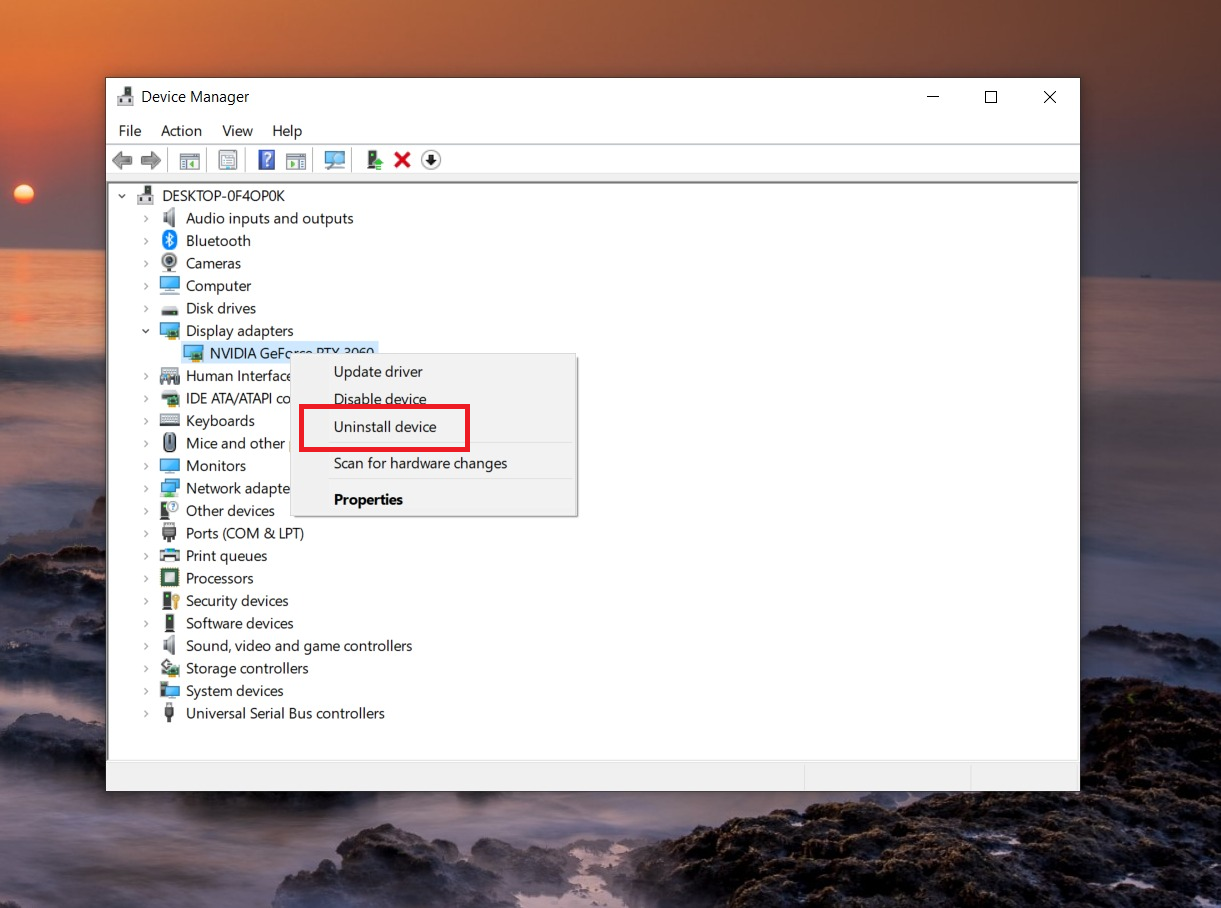Click the forward navigation arrow icon

[x=150, y=160]
